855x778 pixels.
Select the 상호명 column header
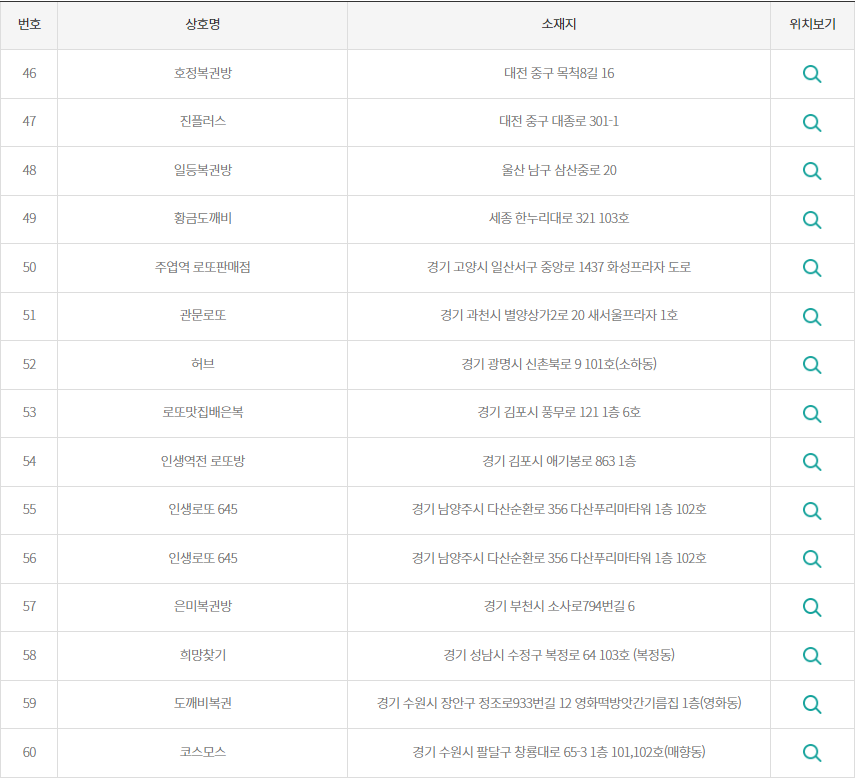pos(204,25)
